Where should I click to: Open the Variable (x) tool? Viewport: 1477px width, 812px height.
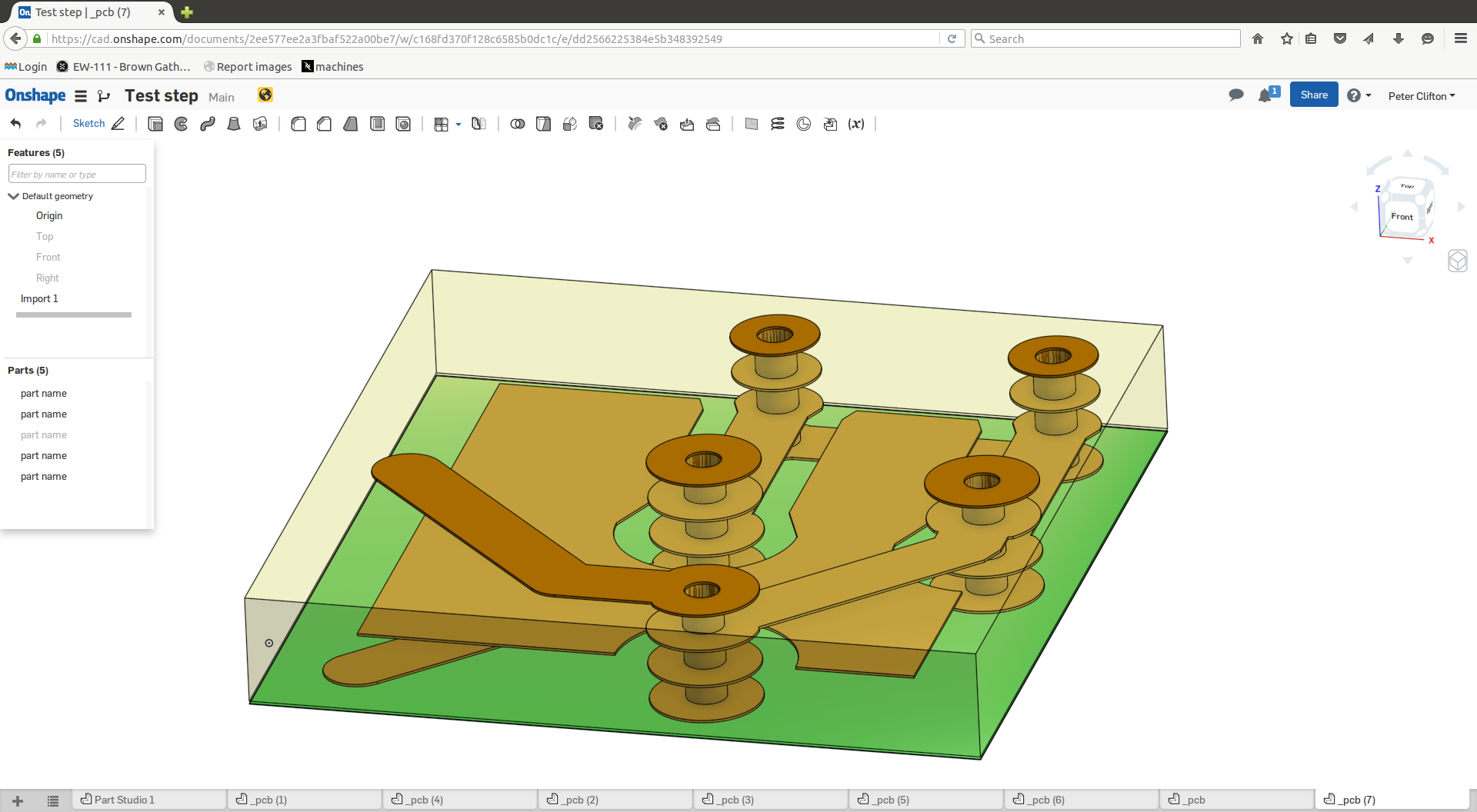click(856, 124)
